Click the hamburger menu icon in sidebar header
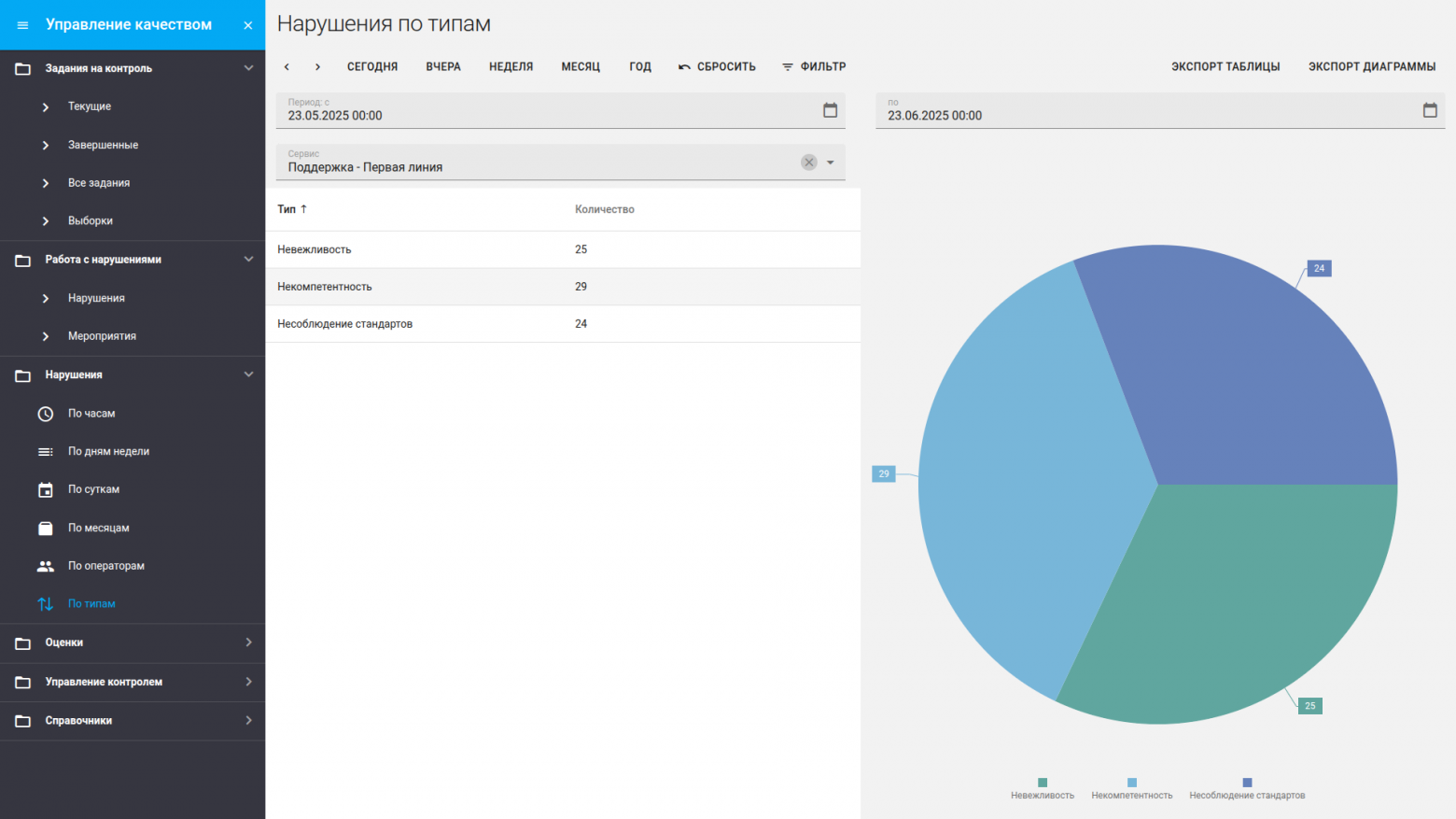The height and width of the screenshot is (819, 1456). (22, 25)
